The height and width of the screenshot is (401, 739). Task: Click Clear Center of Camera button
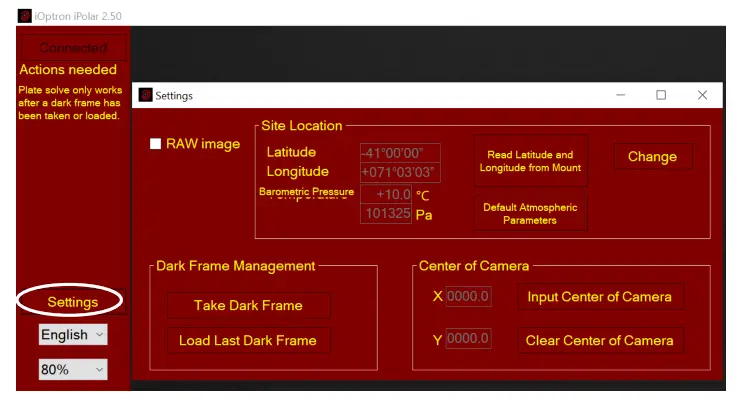(599, 340)
